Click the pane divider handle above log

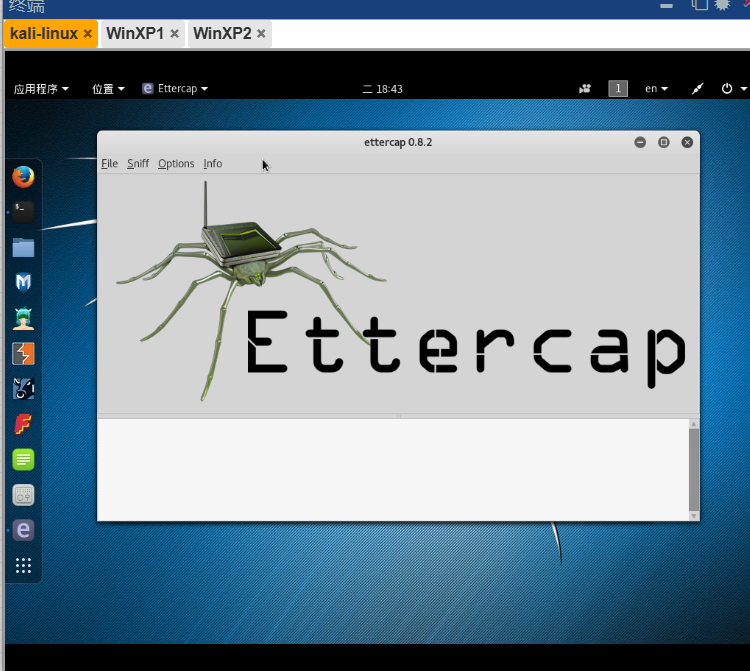pos(398,416)
